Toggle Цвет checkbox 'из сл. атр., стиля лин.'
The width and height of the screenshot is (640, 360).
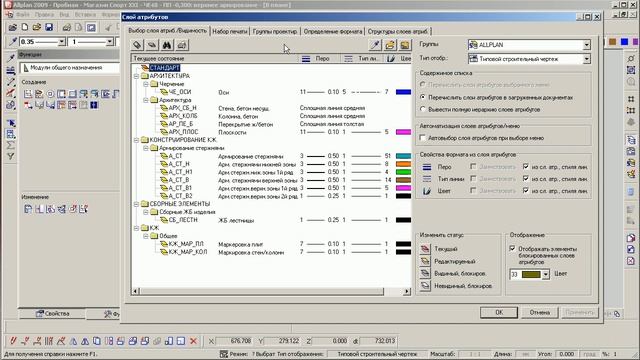[526, 191]
